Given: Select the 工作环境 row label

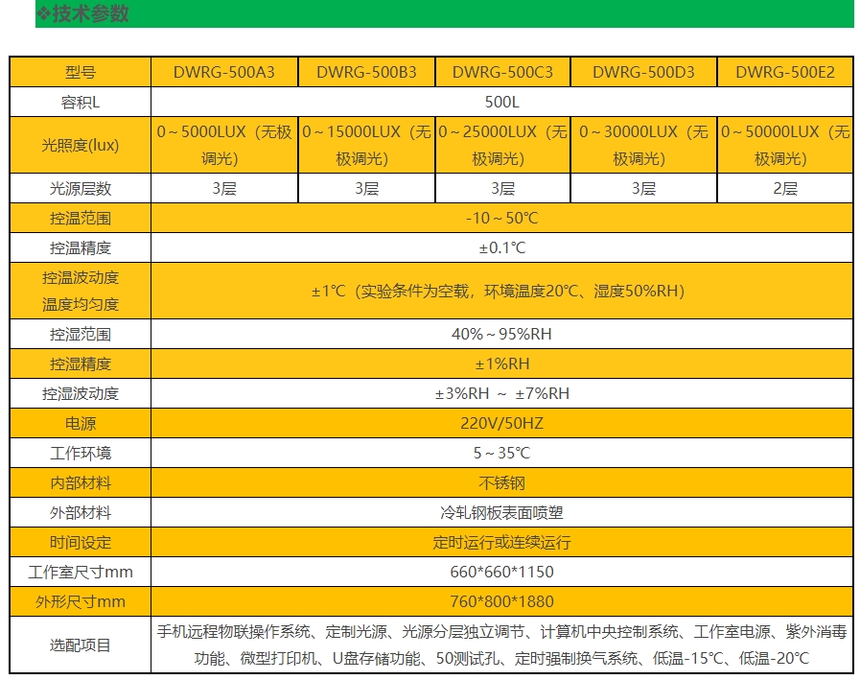Looking at the screenshot, I should (81, 453).
